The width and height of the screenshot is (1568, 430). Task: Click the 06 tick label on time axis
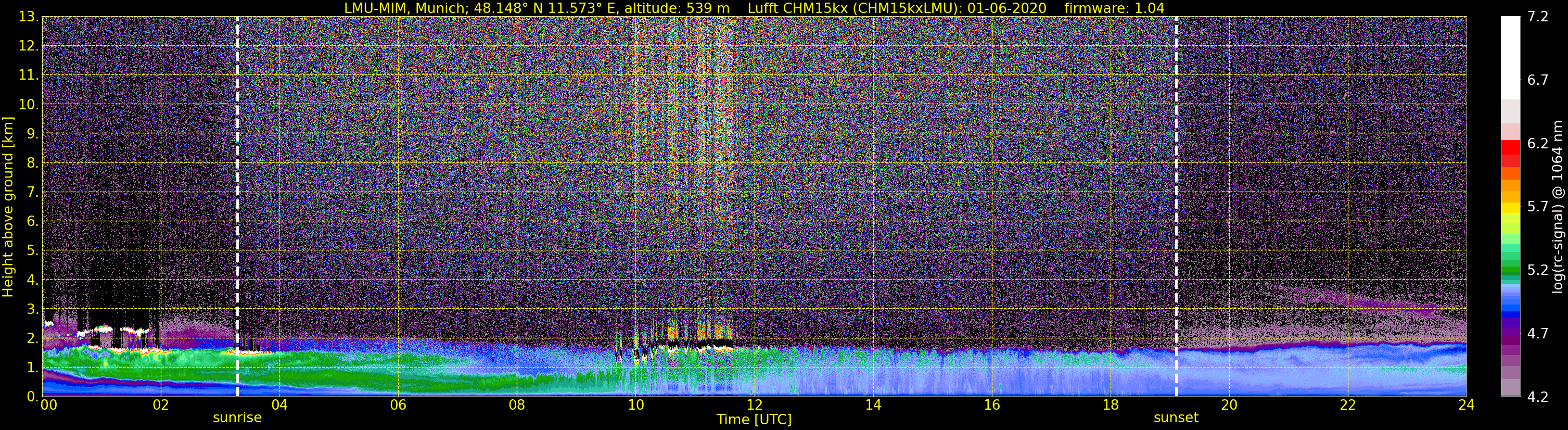[x=398, y=404]
